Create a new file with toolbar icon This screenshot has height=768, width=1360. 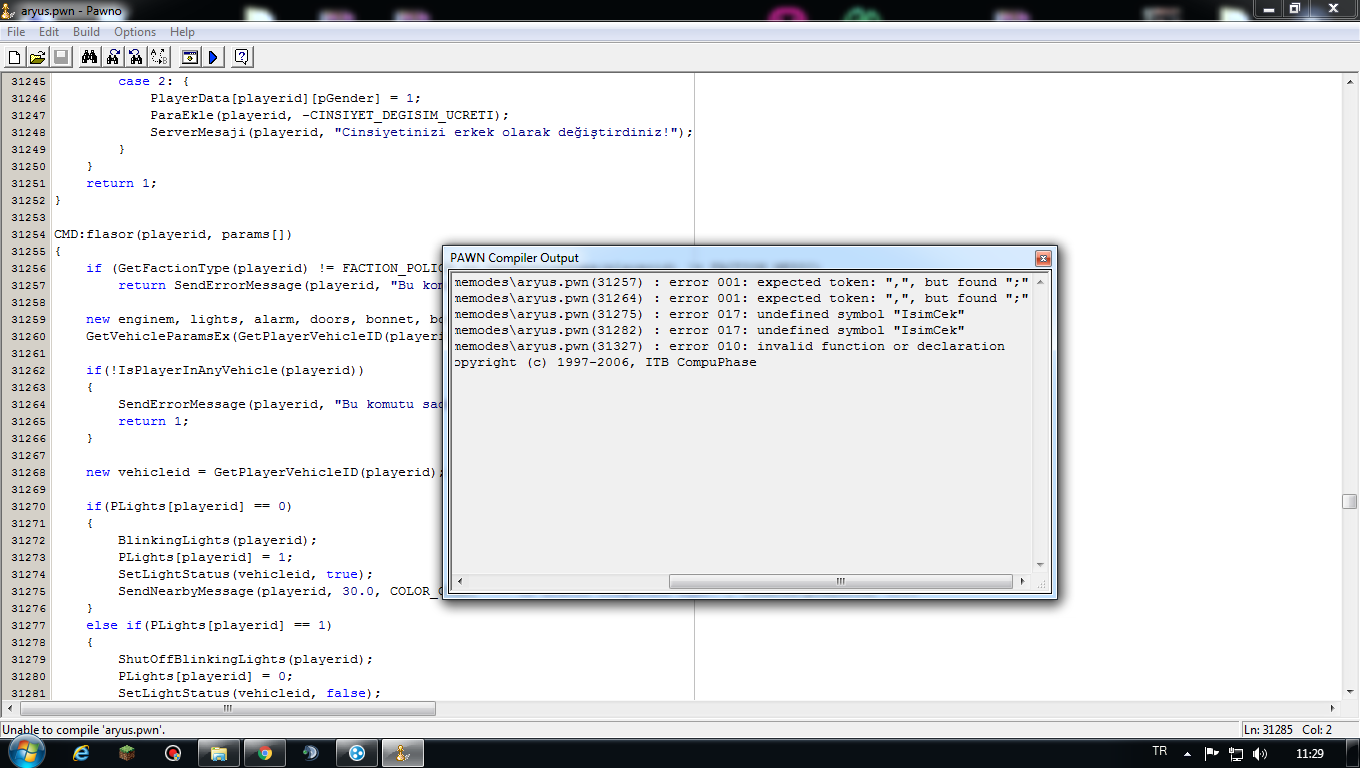click(x=14, y=57)
